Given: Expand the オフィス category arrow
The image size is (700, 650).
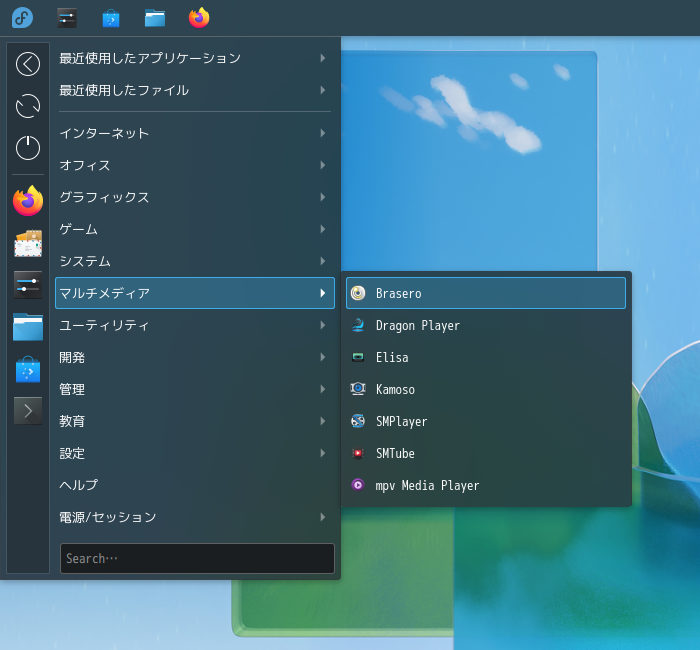Looking at the screenshot, I should [x=322, y=165].
